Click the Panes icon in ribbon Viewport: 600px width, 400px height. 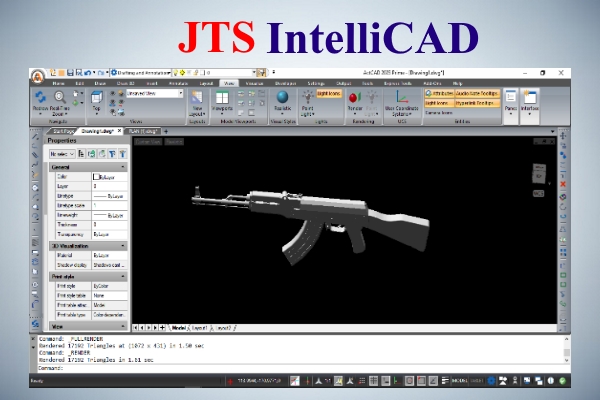coord(510,97)
